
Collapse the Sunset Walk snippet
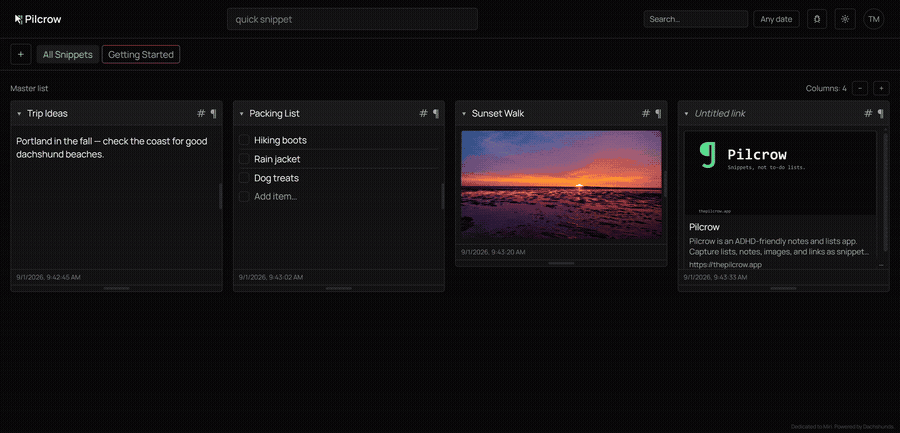[464, 114]
